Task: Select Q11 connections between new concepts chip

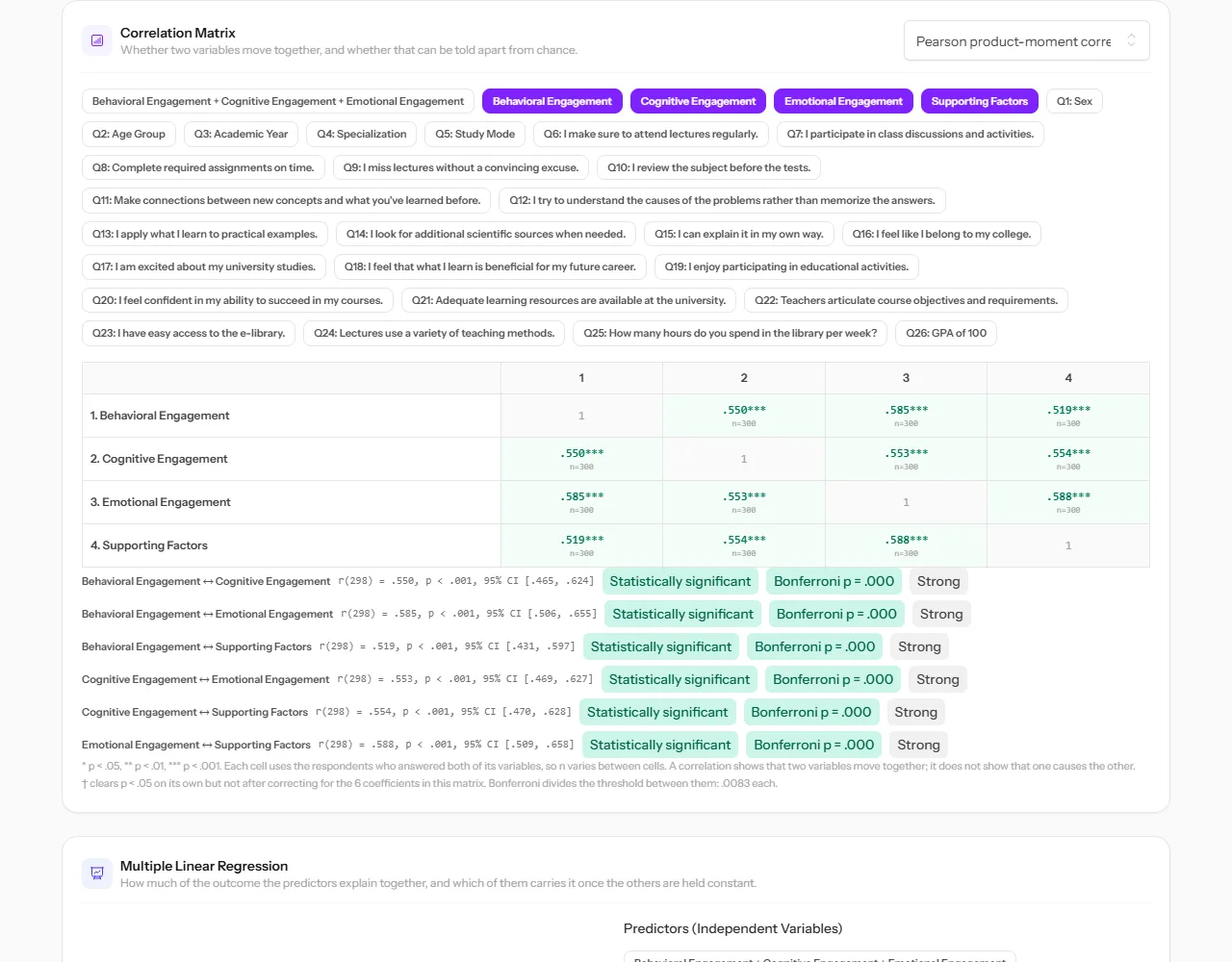Action: [x=287, y=200]
